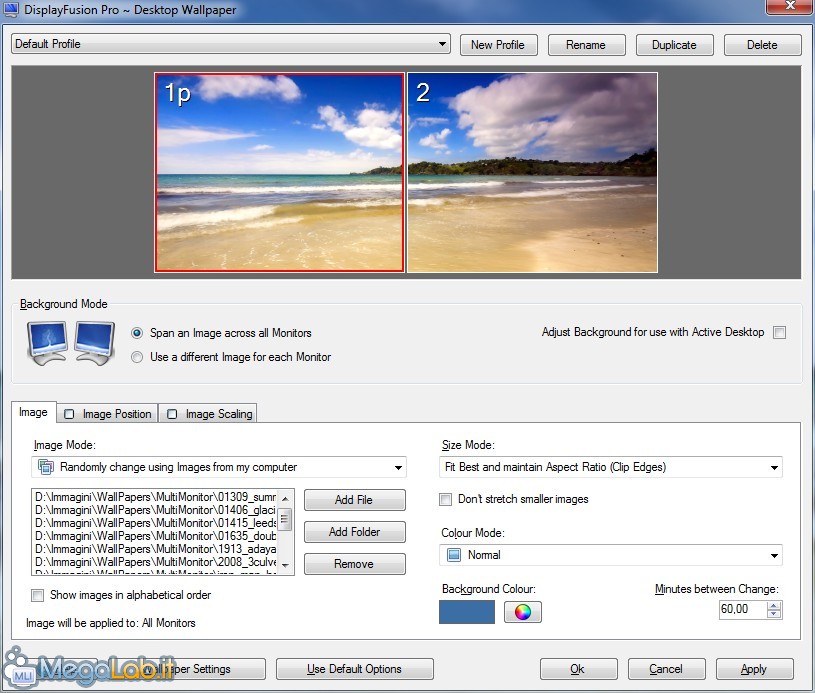815x693 pixels.
Task: Enable Adjust Background for Active Desktop checkbox
Action: point(779,332)
